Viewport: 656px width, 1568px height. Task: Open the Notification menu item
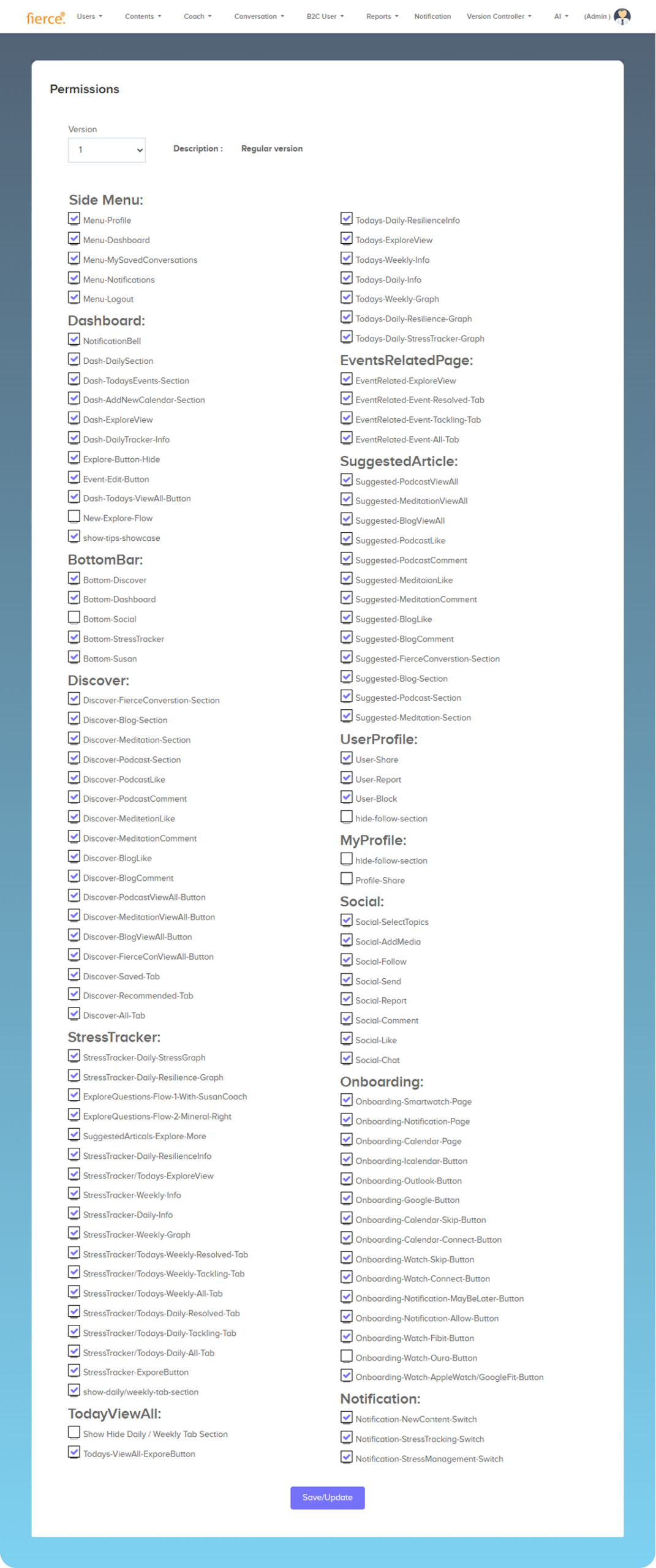pos(432,17)
